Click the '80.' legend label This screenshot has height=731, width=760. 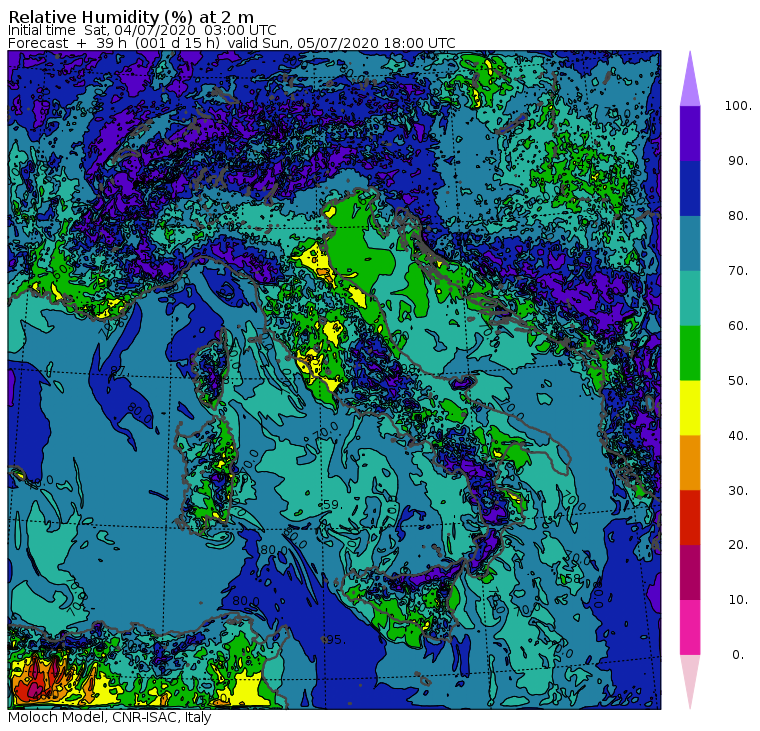click(738, 215)
